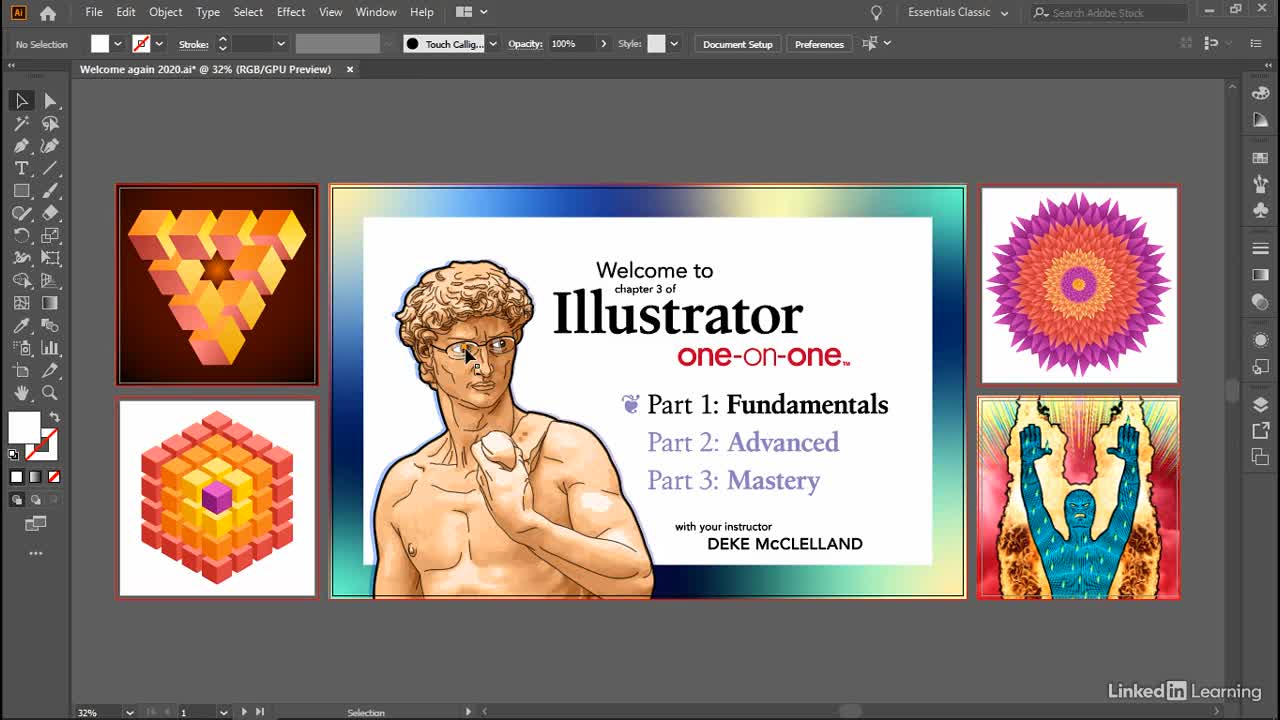1280x720 pixels.
Task: Select the Symbol Sprayer tool
Action: pyautogui.click(x=21, y=348)
